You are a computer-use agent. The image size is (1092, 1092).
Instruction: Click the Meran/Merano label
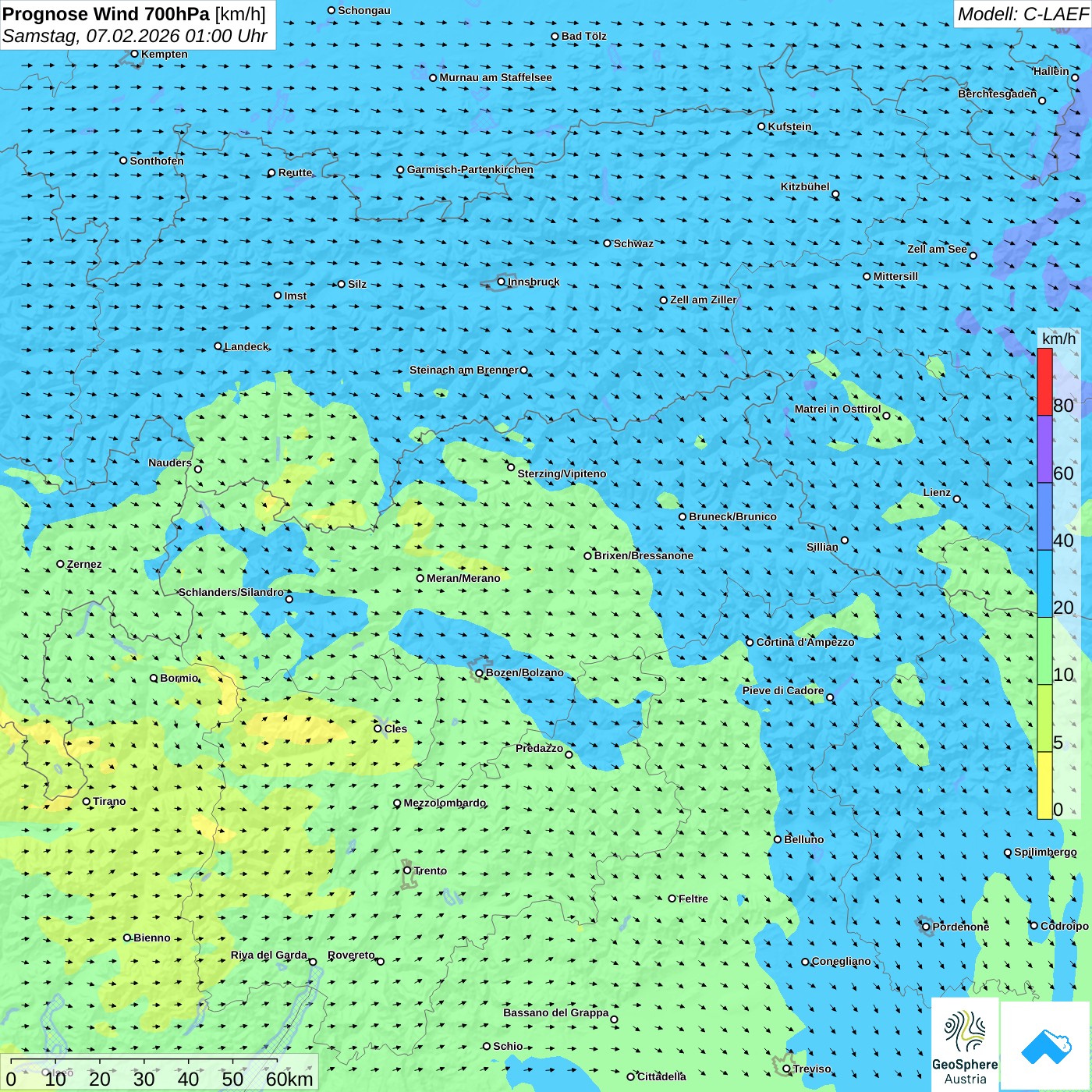click(464, 578)
